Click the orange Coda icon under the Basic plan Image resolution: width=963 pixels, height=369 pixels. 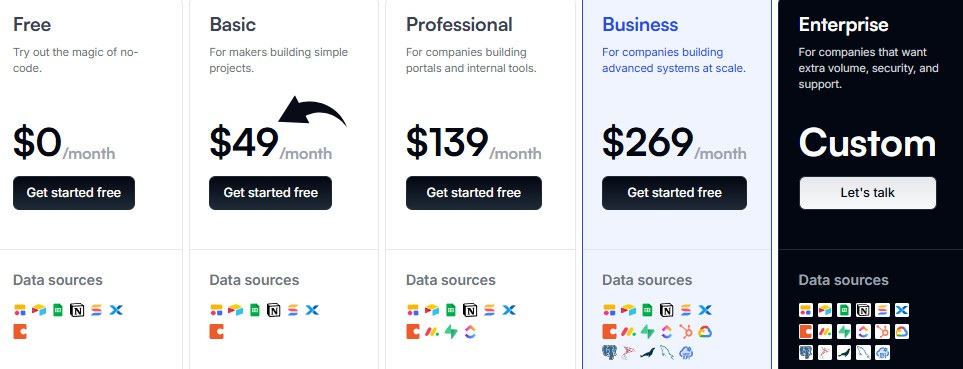(x=216, y=332)
